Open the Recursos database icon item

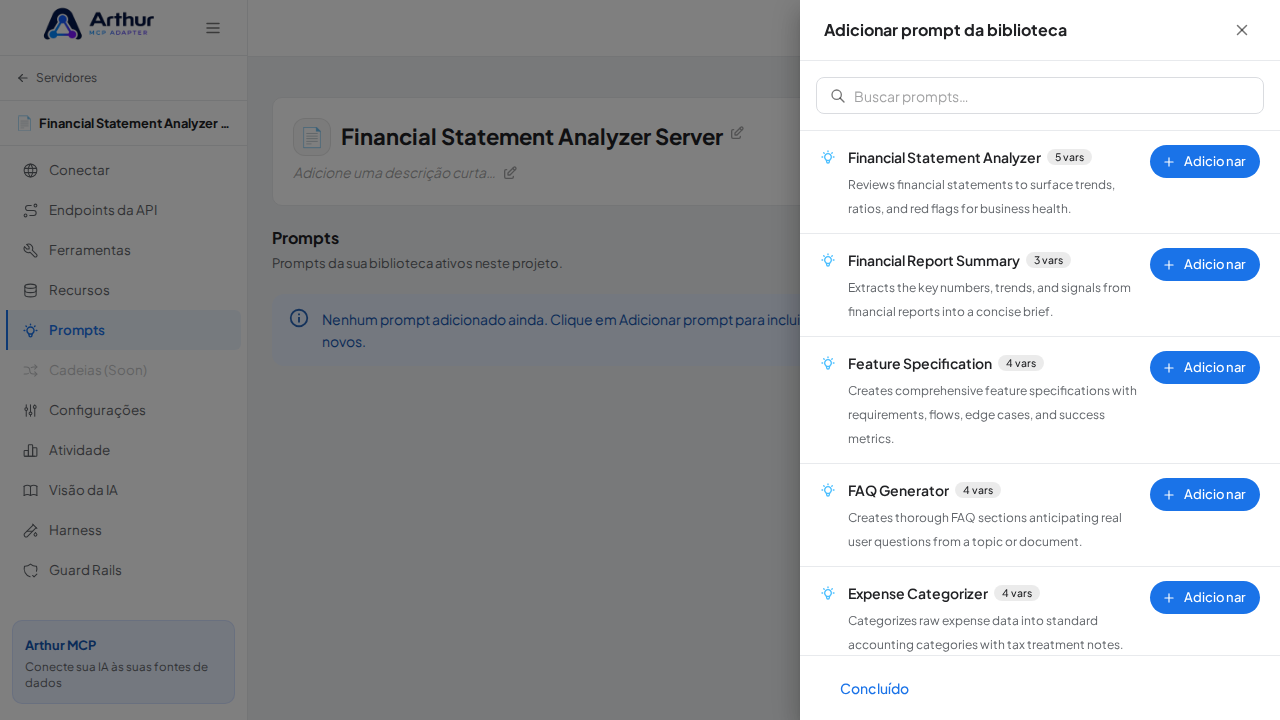(x=30, y=290)
